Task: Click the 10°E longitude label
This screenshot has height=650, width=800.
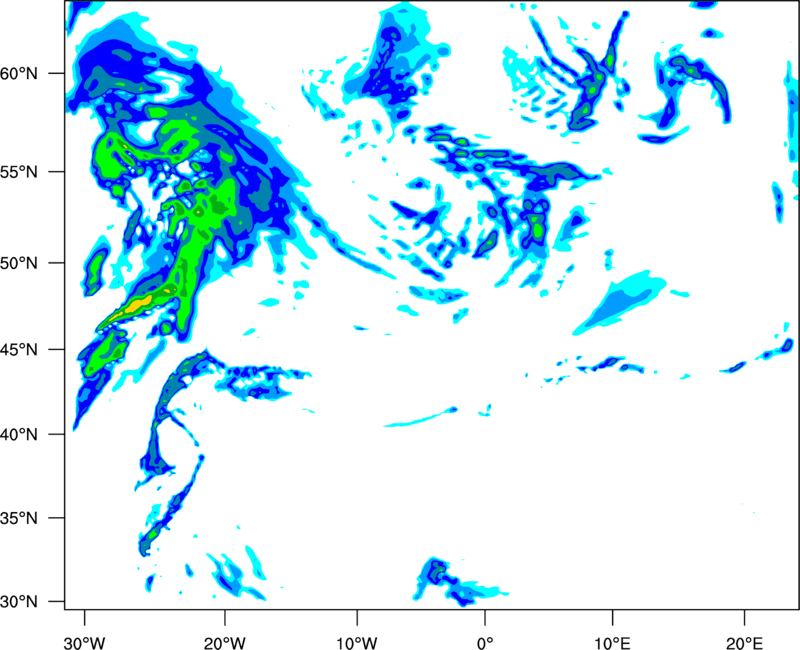Action: click(x=612, y=643)
